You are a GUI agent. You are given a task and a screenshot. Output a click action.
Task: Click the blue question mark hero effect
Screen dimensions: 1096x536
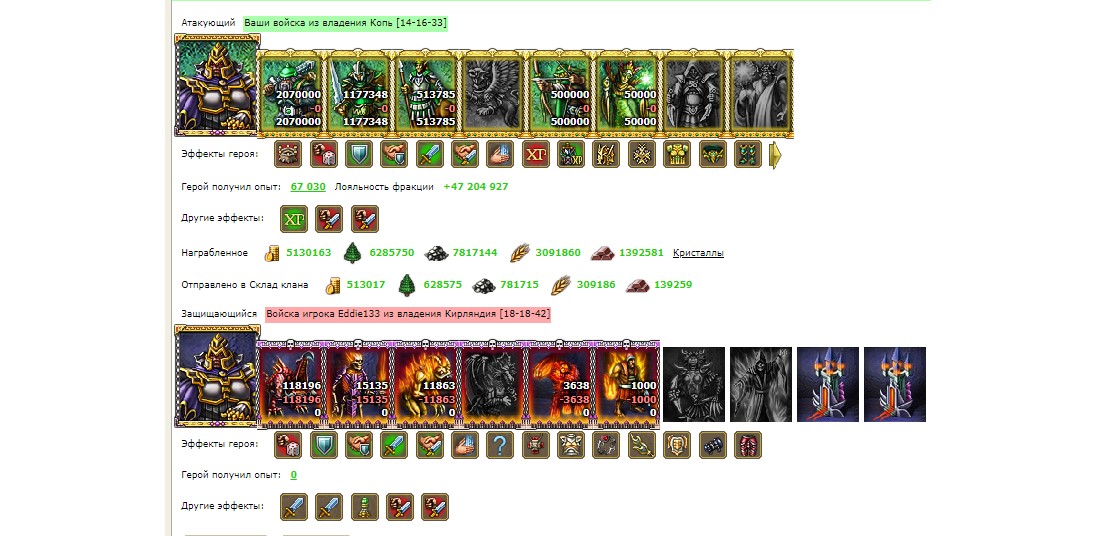[x=500, y=444]
